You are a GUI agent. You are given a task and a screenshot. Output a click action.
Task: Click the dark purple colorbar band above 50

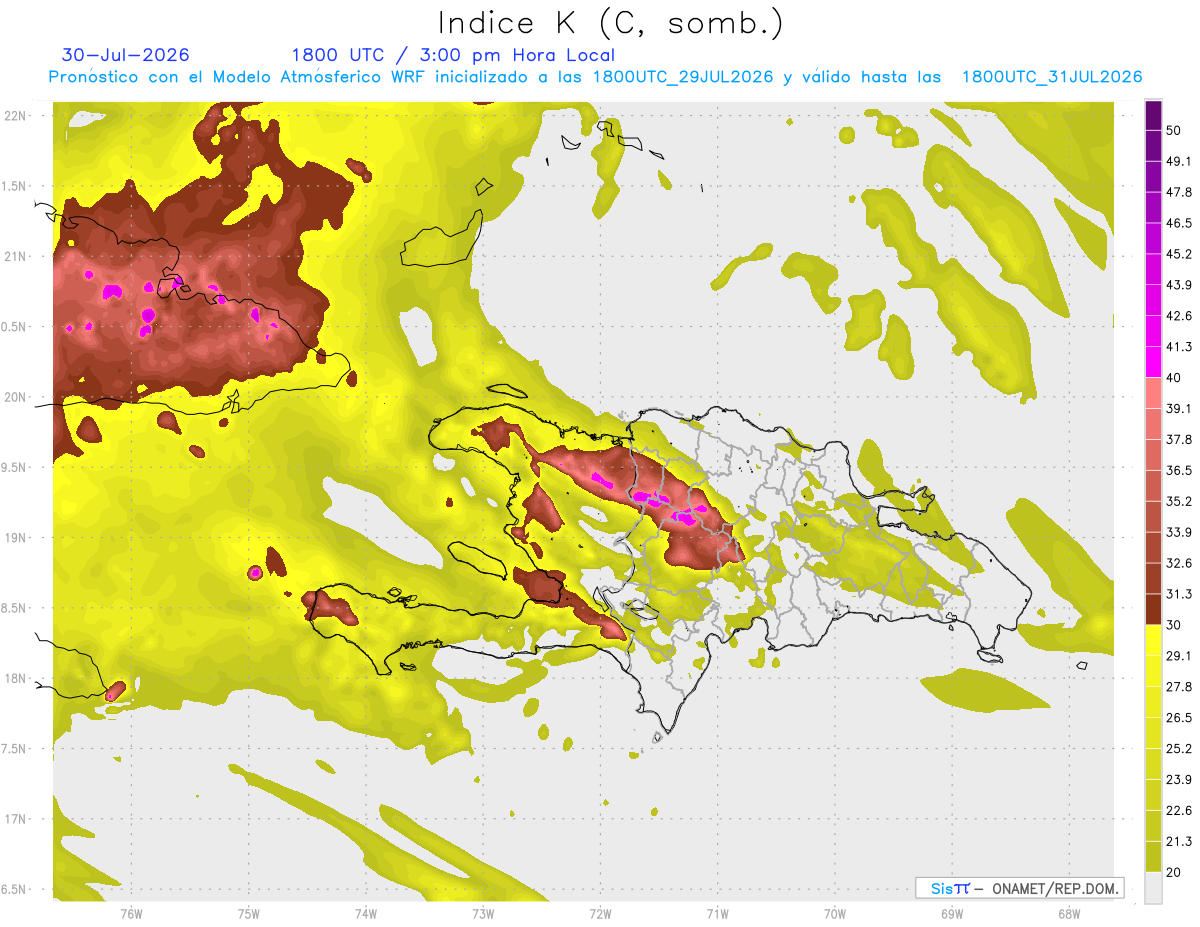(1153, 115)
